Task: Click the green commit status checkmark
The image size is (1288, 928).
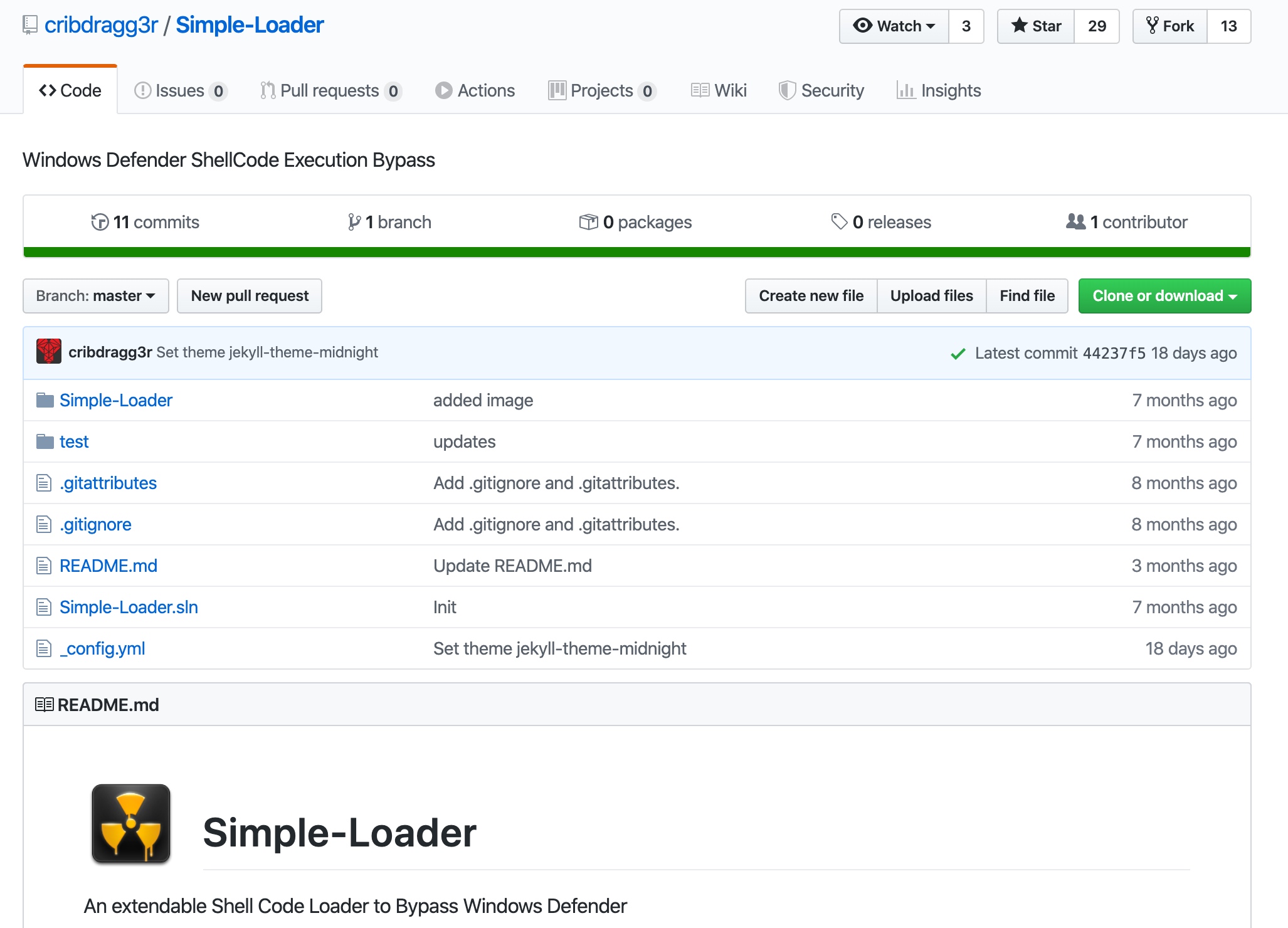Action: pyautogui.click(x=958, y=354)
